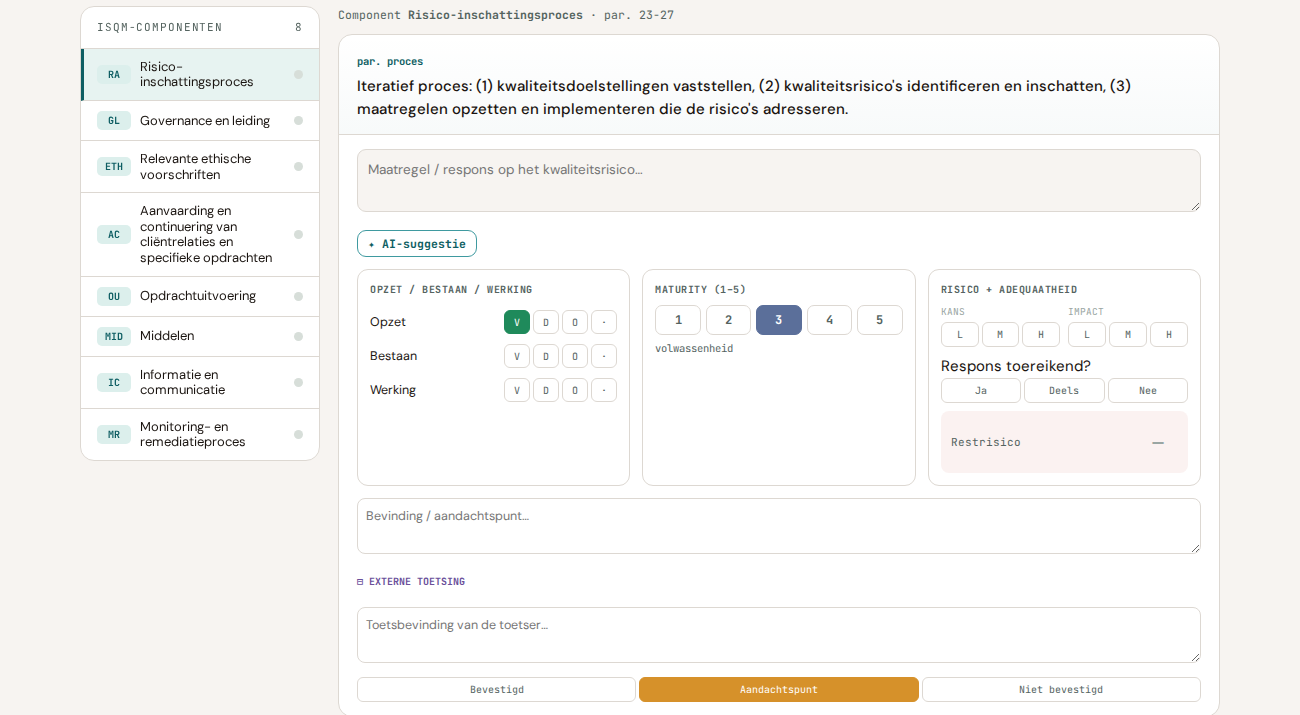Rate Werking as V
The width and height of the screenshot is (1300, 715).
(x=517, y=390)
